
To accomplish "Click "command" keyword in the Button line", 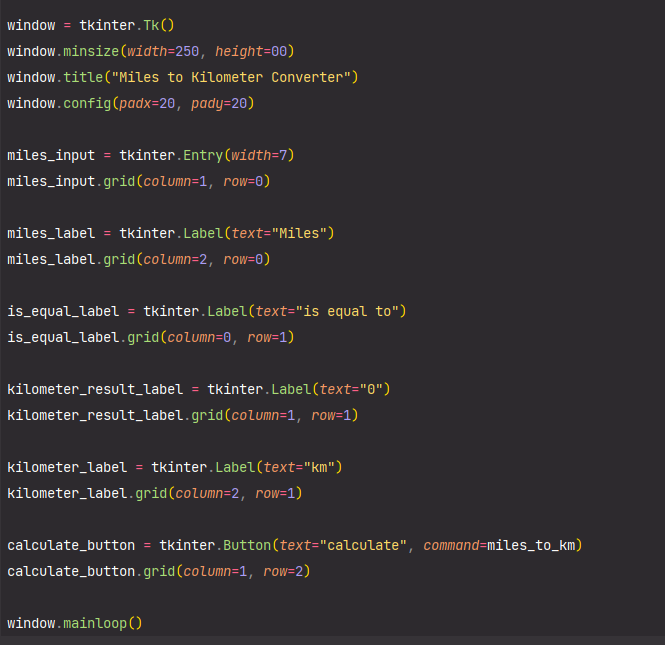I will click(451, 545).
